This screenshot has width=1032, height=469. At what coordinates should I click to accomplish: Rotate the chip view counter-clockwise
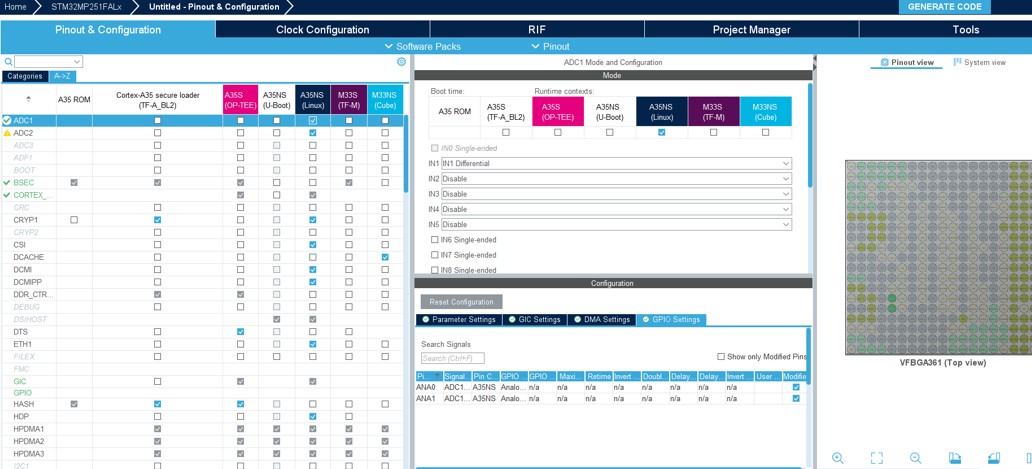point(994,458)
